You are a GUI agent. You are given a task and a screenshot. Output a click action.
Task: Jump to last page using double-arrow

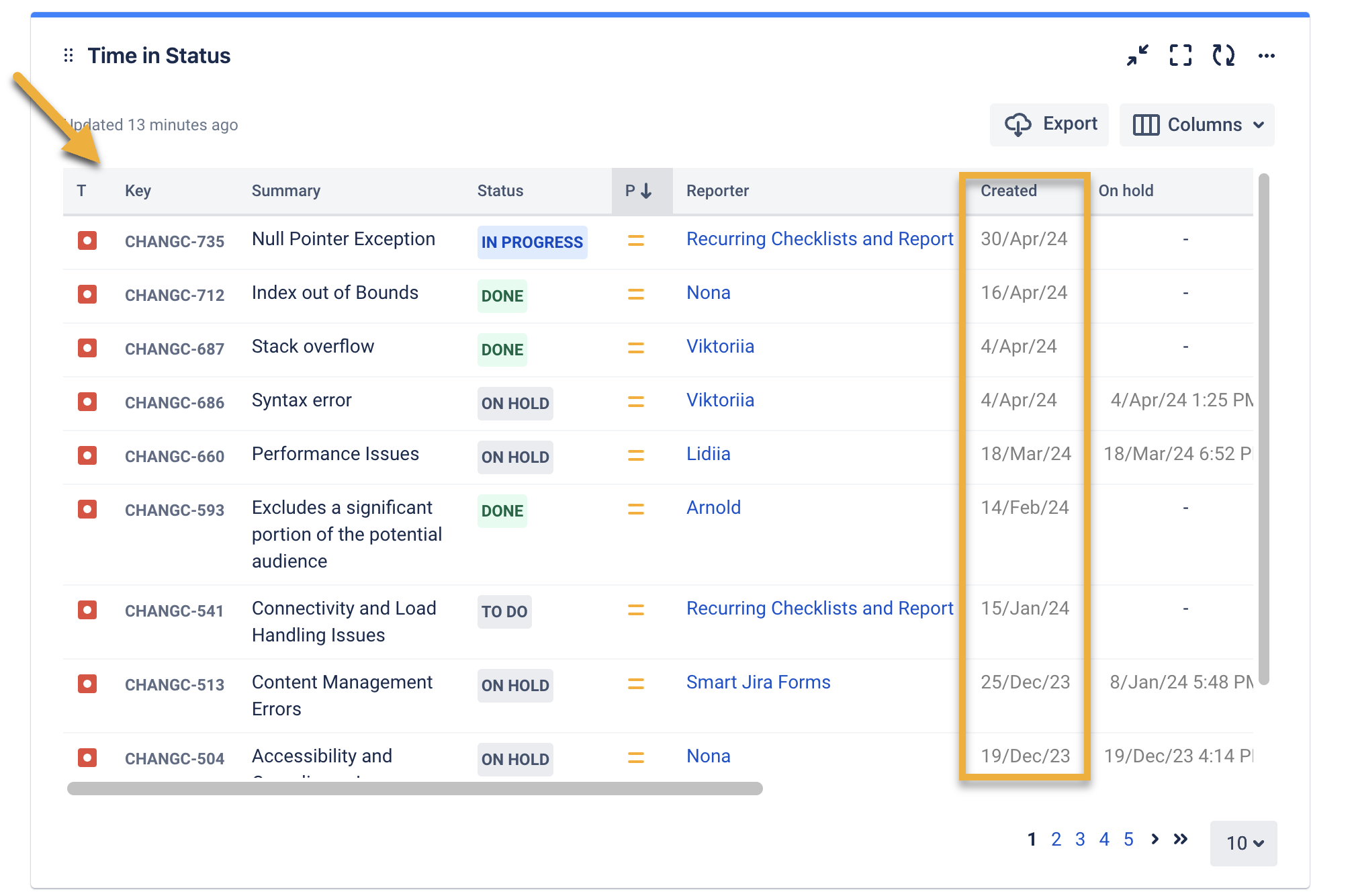[x=1181, y=839]
